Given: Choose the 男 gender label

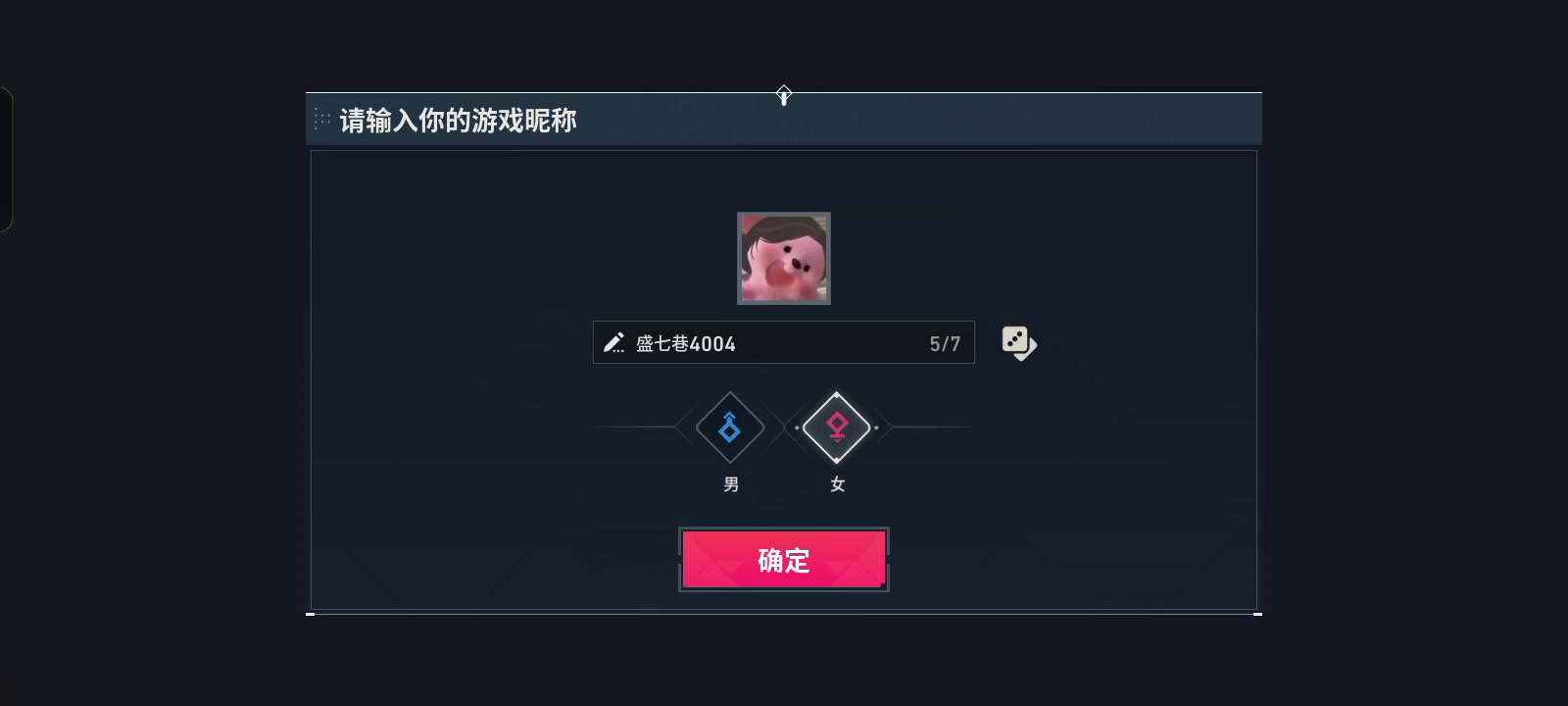Looking at the screenshot, I should point(731,484).
